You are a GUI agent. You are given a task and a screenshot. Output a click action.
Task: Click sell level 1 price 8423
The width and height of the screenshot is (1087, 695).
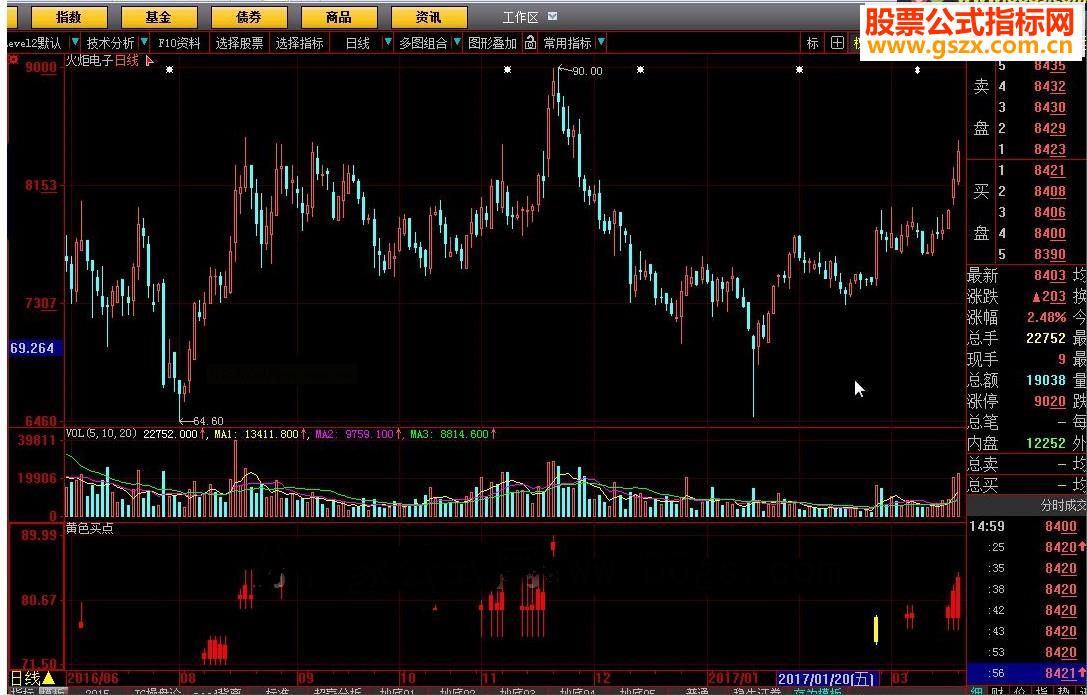pos(1050,149)
